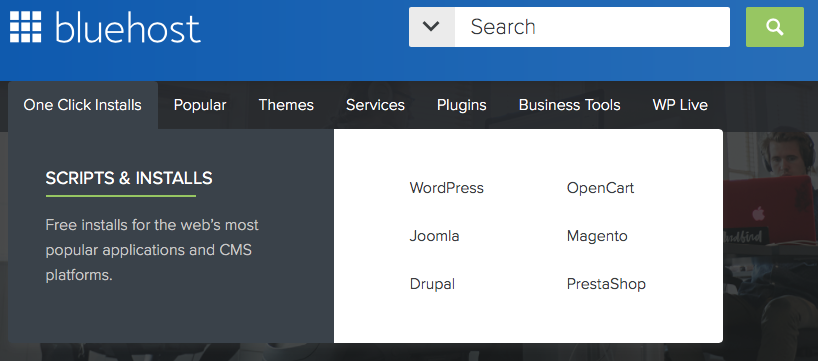
Task: Open the Popular menu item
Action: coord(200,105)
